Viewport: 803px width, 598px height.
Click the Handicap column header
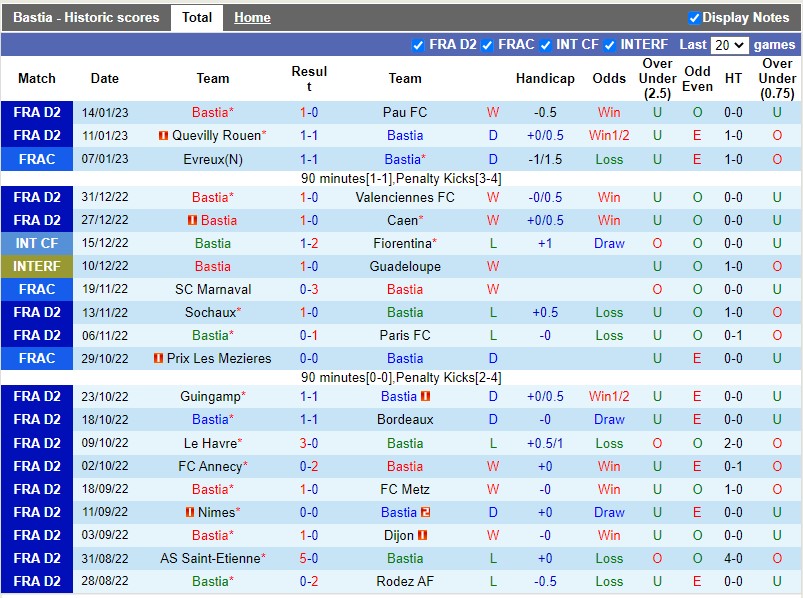point(545,79)
